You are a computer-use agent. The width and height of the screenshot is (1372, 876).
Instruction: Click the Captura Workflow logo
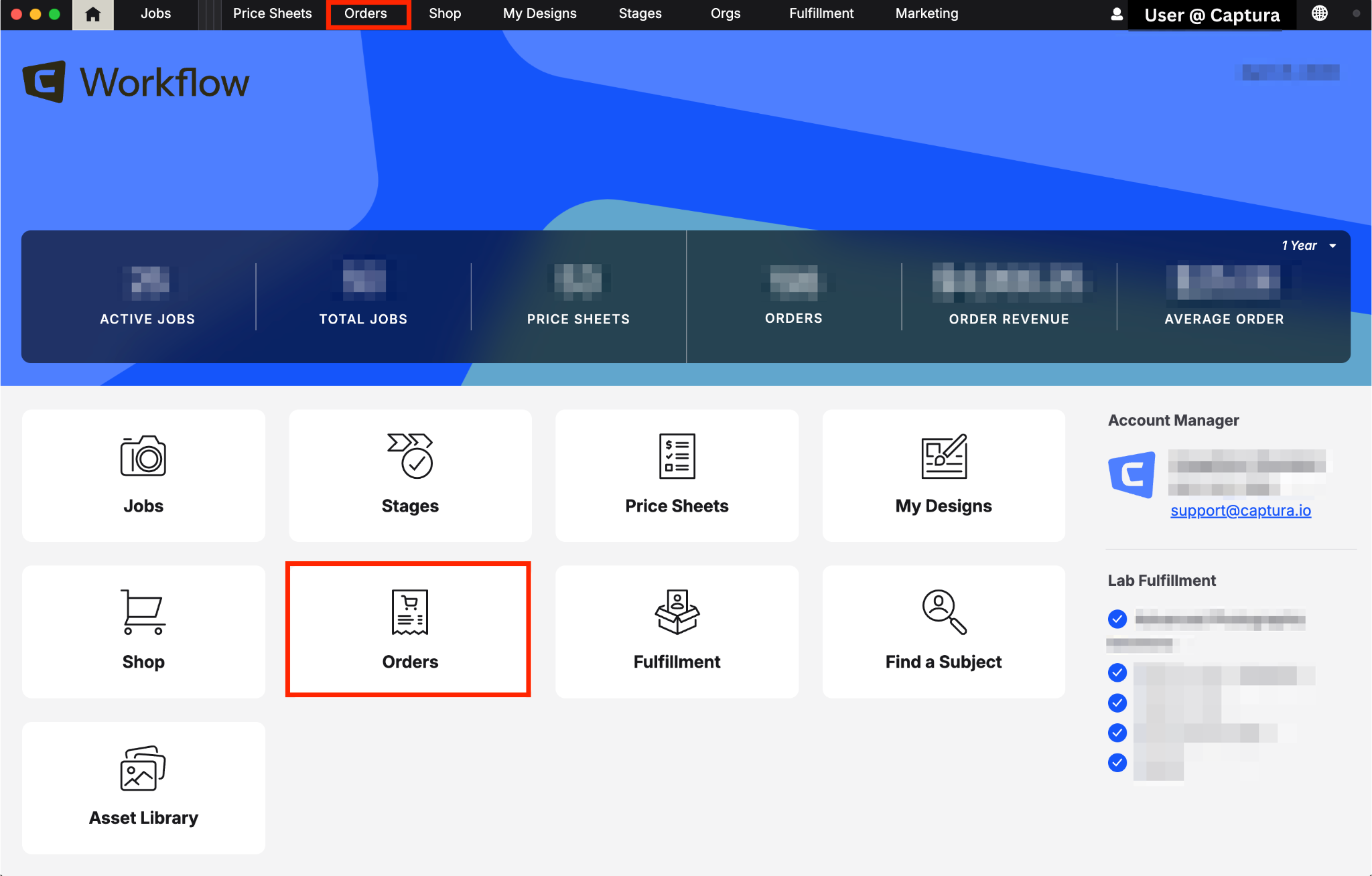coord(136,82)
